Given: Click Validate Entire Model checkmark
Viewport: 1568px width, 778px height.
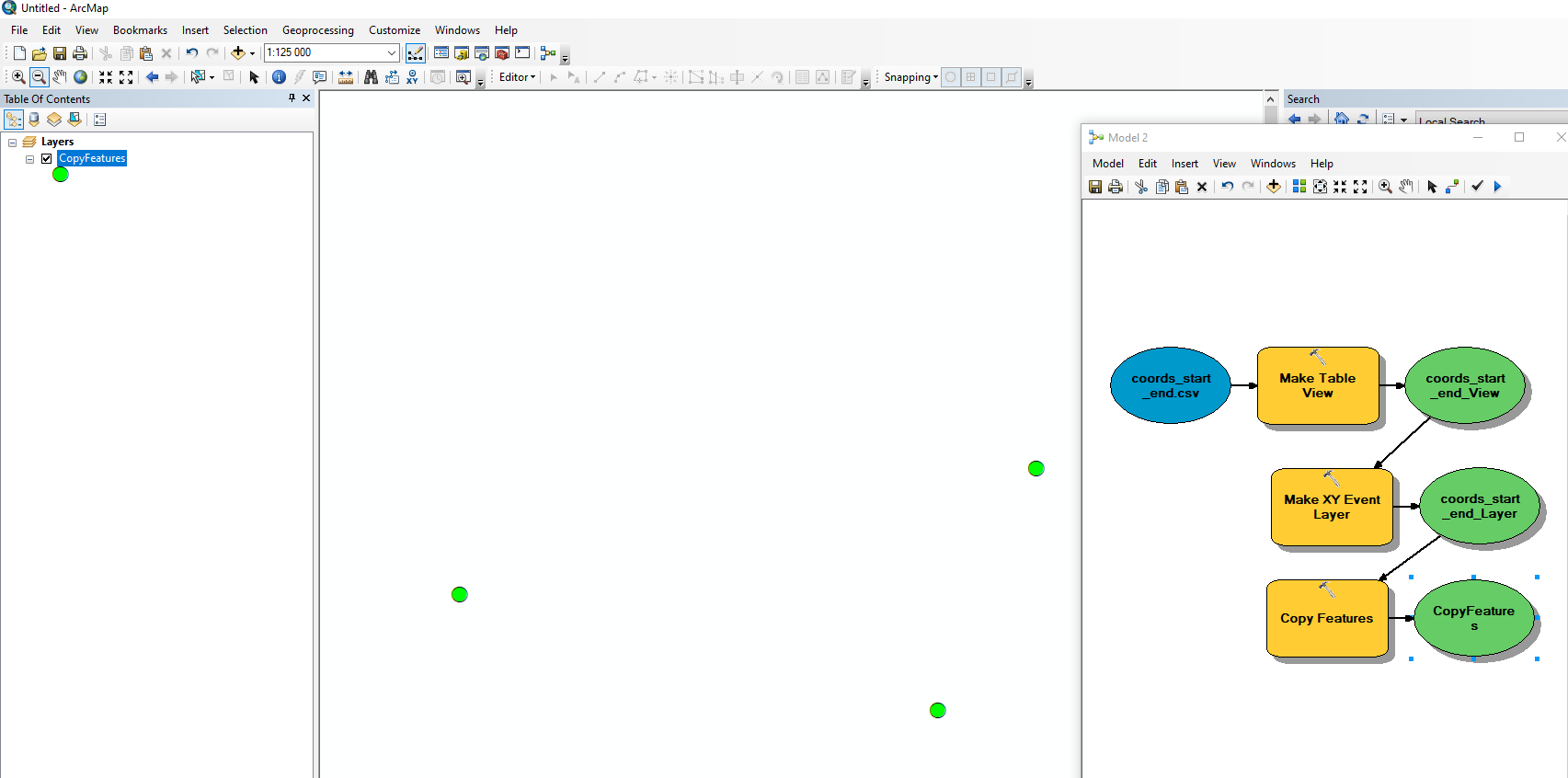Looking at the screenshot, I should pyautogui.click(x=1477, y=187).
